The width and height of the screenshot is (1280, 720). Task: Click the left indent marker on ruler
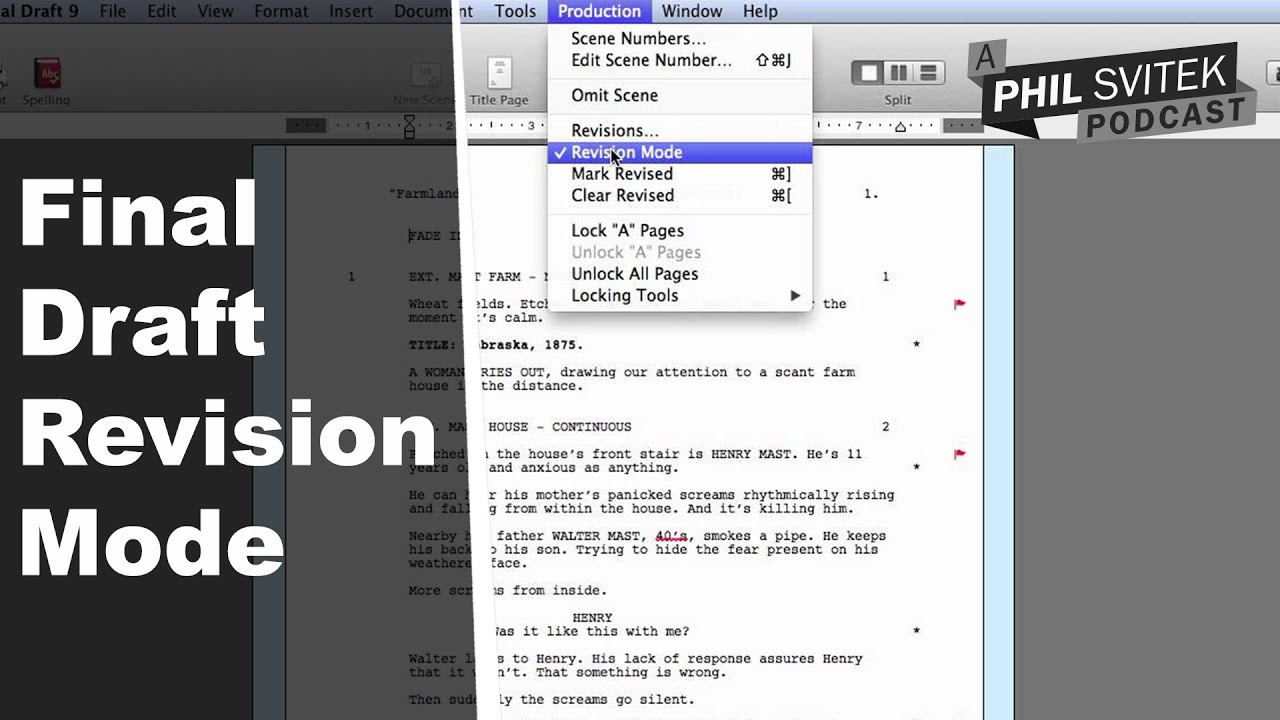pyautogui.click(x=409, y=126)
